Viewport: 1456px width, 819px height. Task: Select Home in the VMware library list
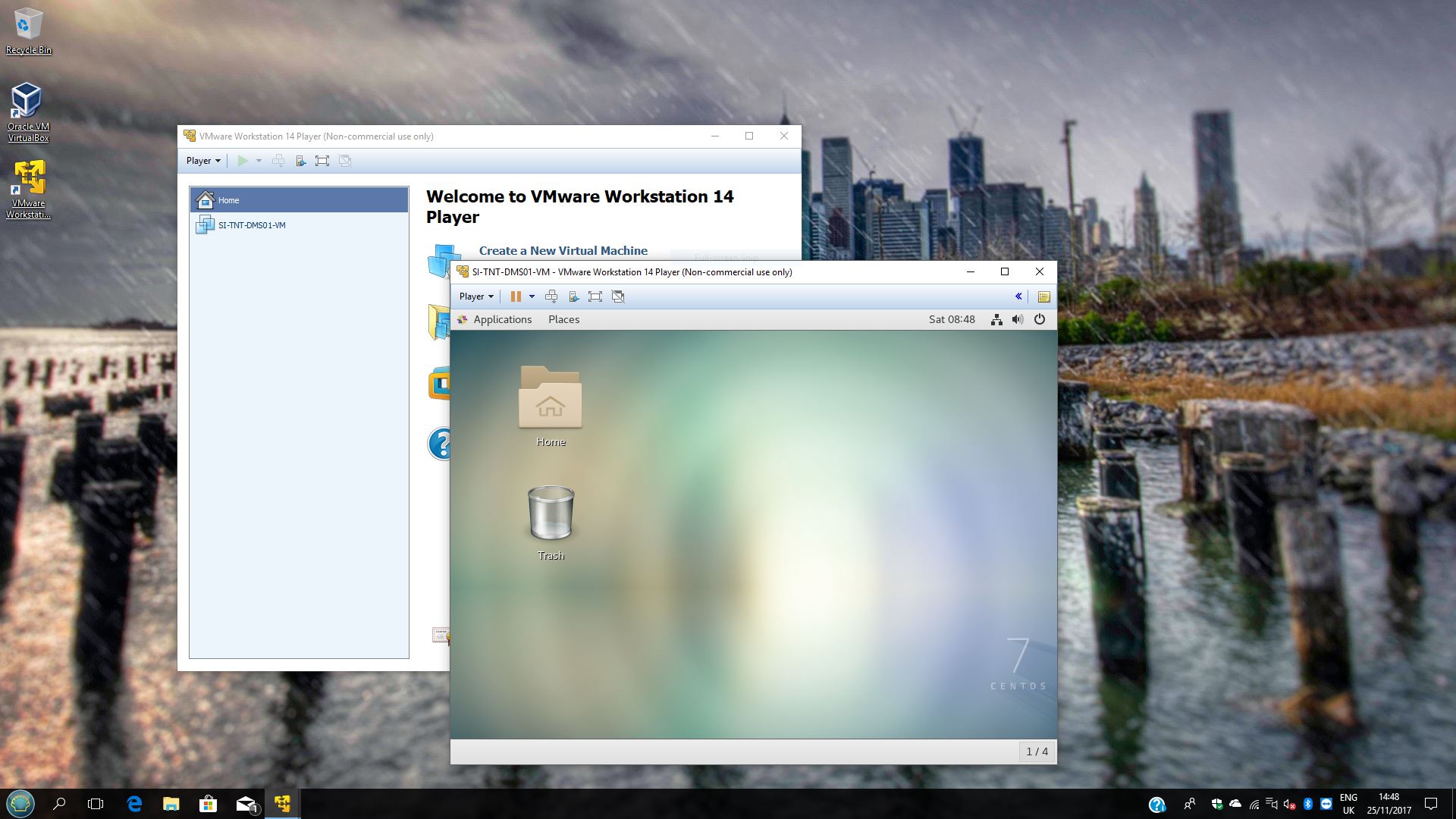(299, 200)
